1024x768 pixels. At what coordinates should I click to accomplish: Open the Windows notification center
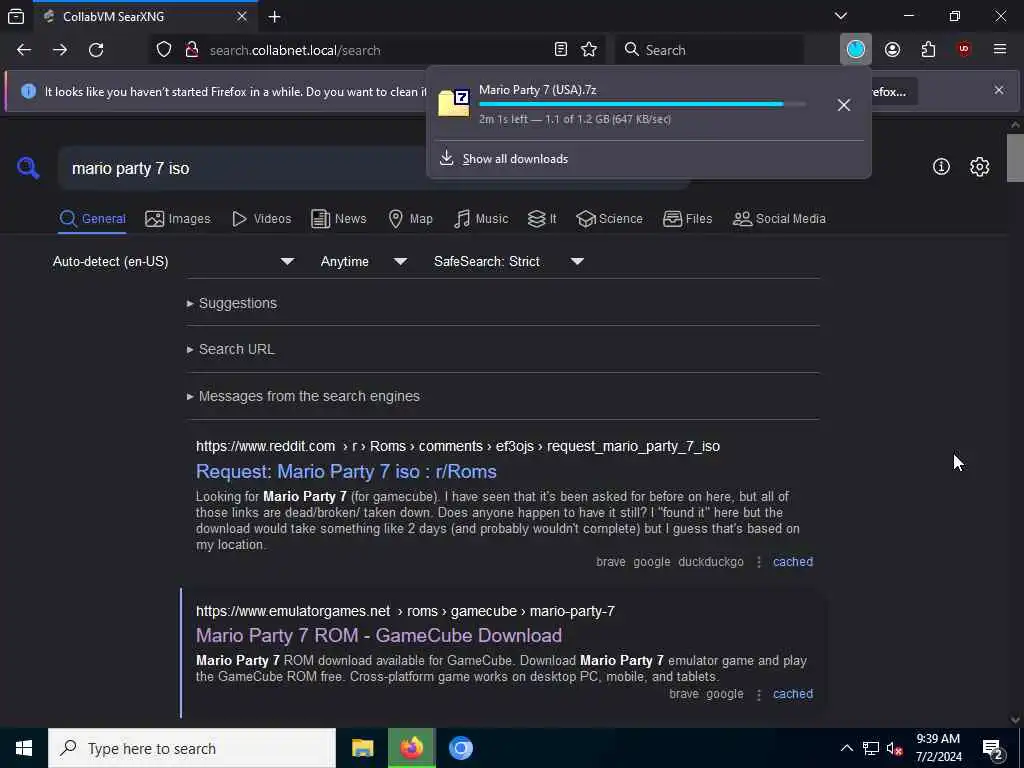point(993,748)
